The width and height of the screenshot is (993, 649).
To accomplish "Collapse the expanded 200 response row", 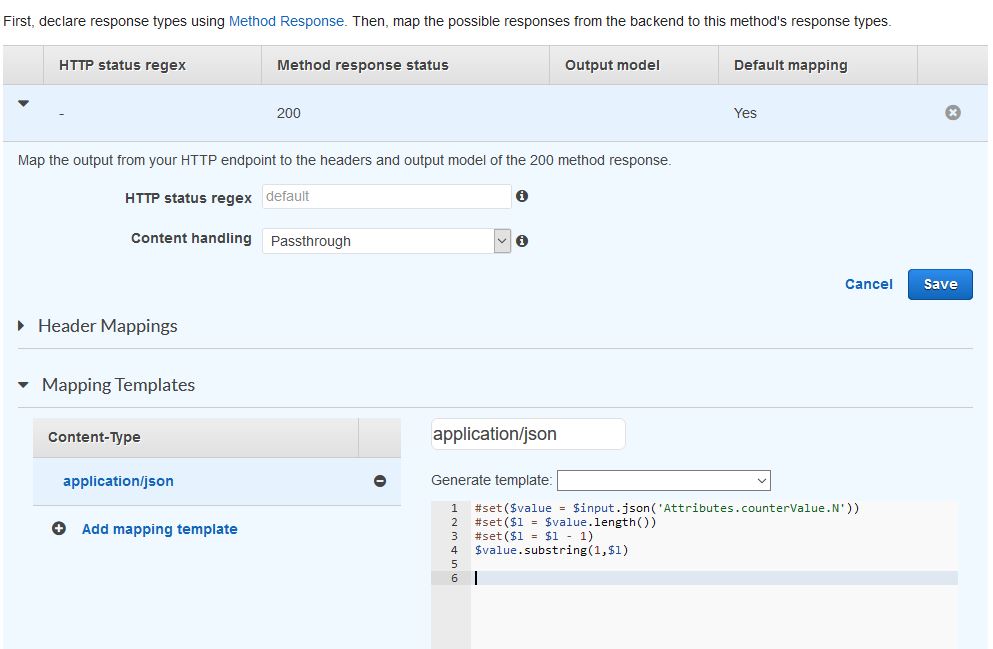I will click(x=22, y=104).
